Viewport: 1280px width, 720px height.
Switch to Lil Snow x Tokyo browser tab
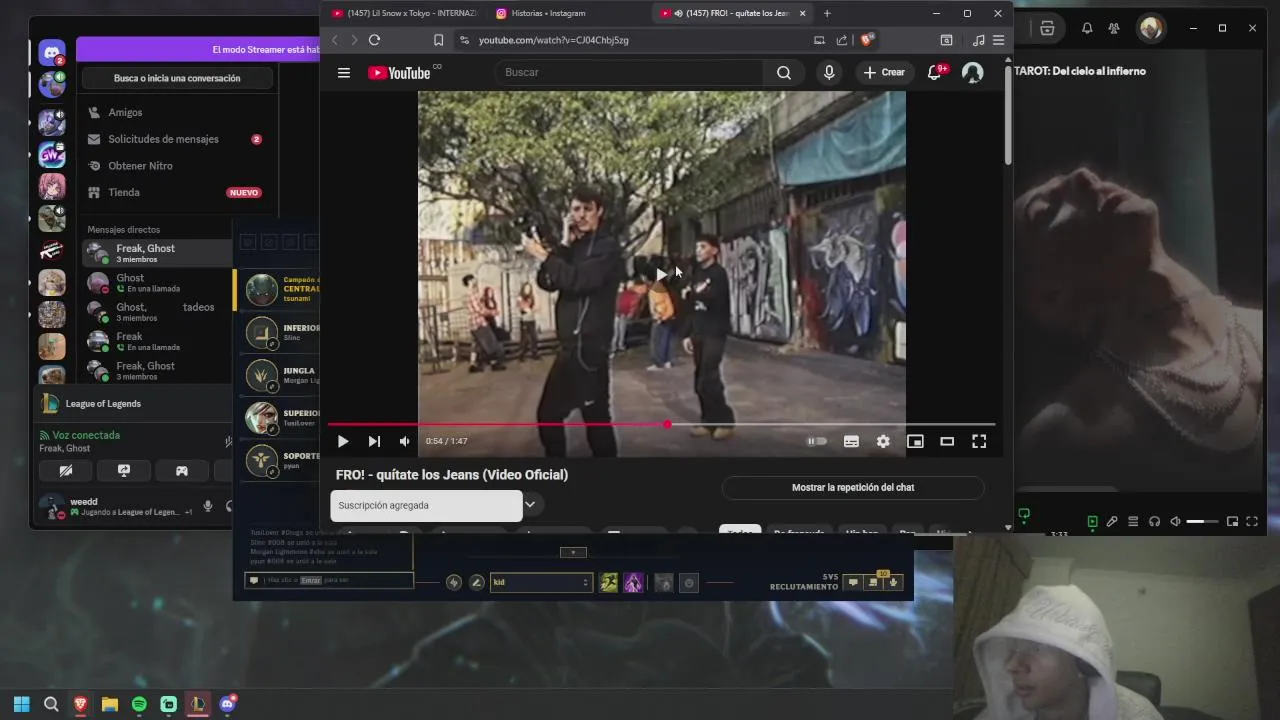(403, 13)
